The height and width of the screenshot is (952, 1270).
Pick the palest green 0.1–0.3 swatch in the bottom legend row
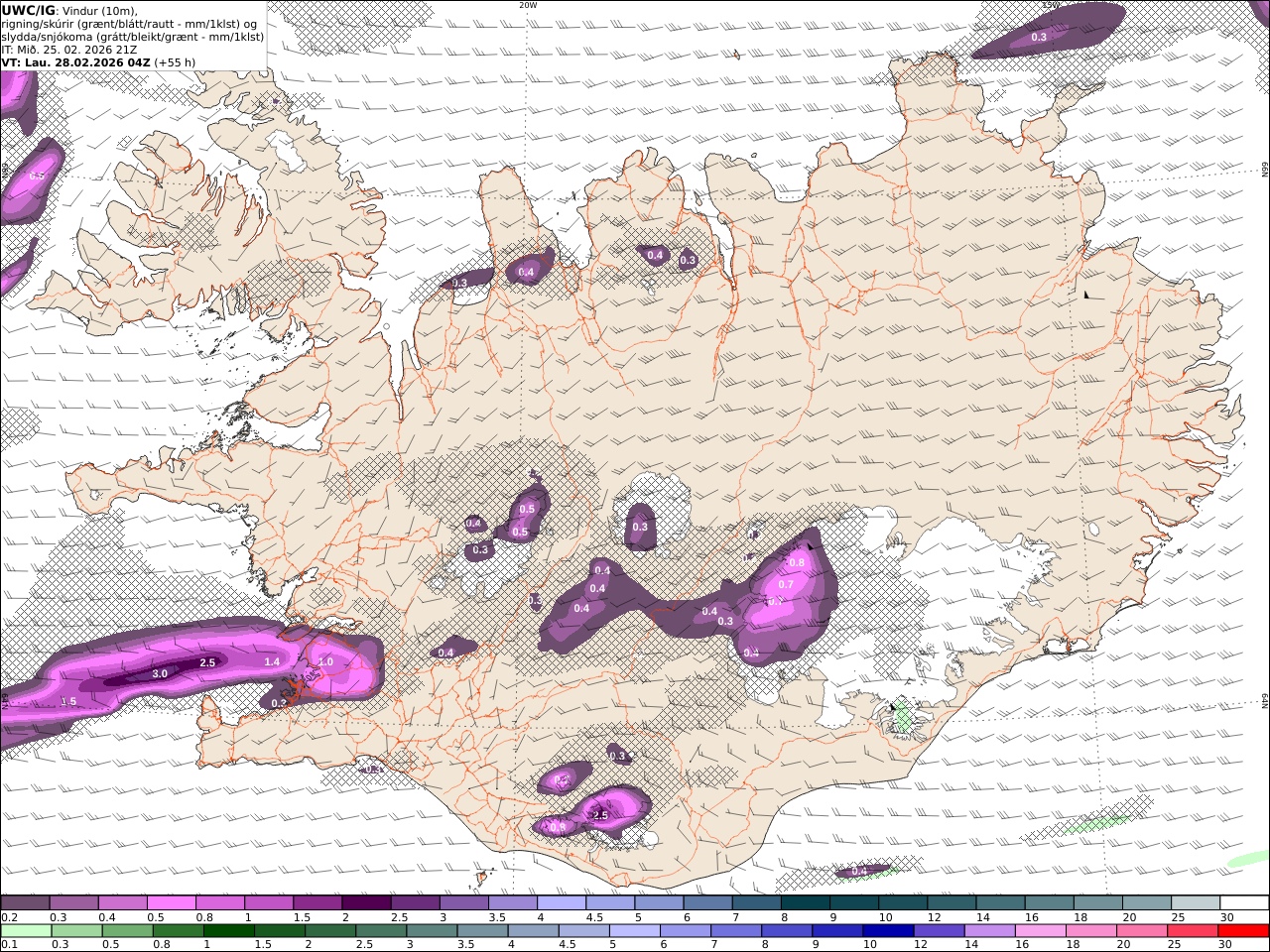click(x=26, y=931)
